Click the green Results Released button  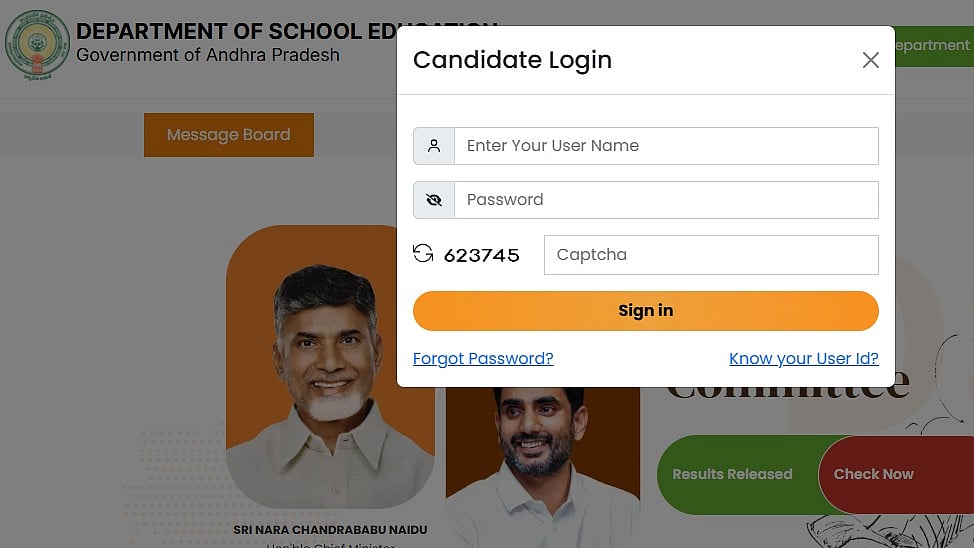(732, 474)
